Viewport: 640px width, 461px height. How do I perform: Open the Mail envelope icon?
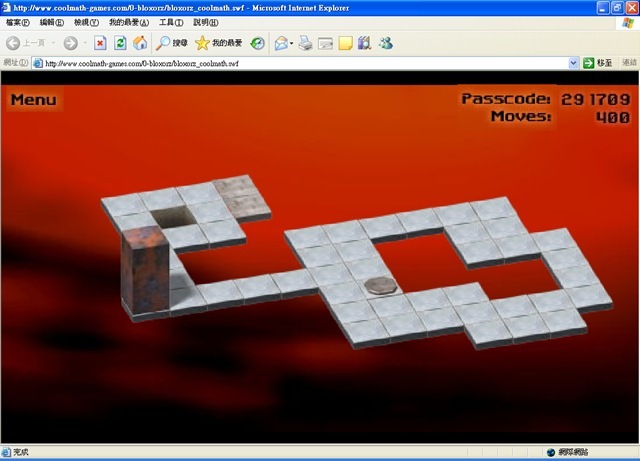pos(281,43)
